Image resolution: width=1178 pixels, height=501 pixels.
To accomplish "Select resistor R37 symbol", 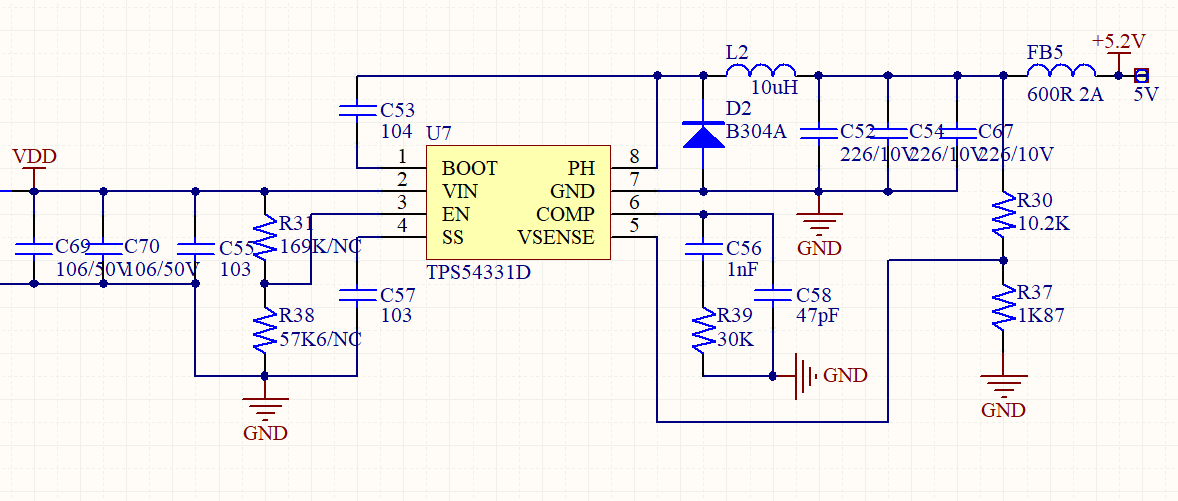I will 1004,306.
